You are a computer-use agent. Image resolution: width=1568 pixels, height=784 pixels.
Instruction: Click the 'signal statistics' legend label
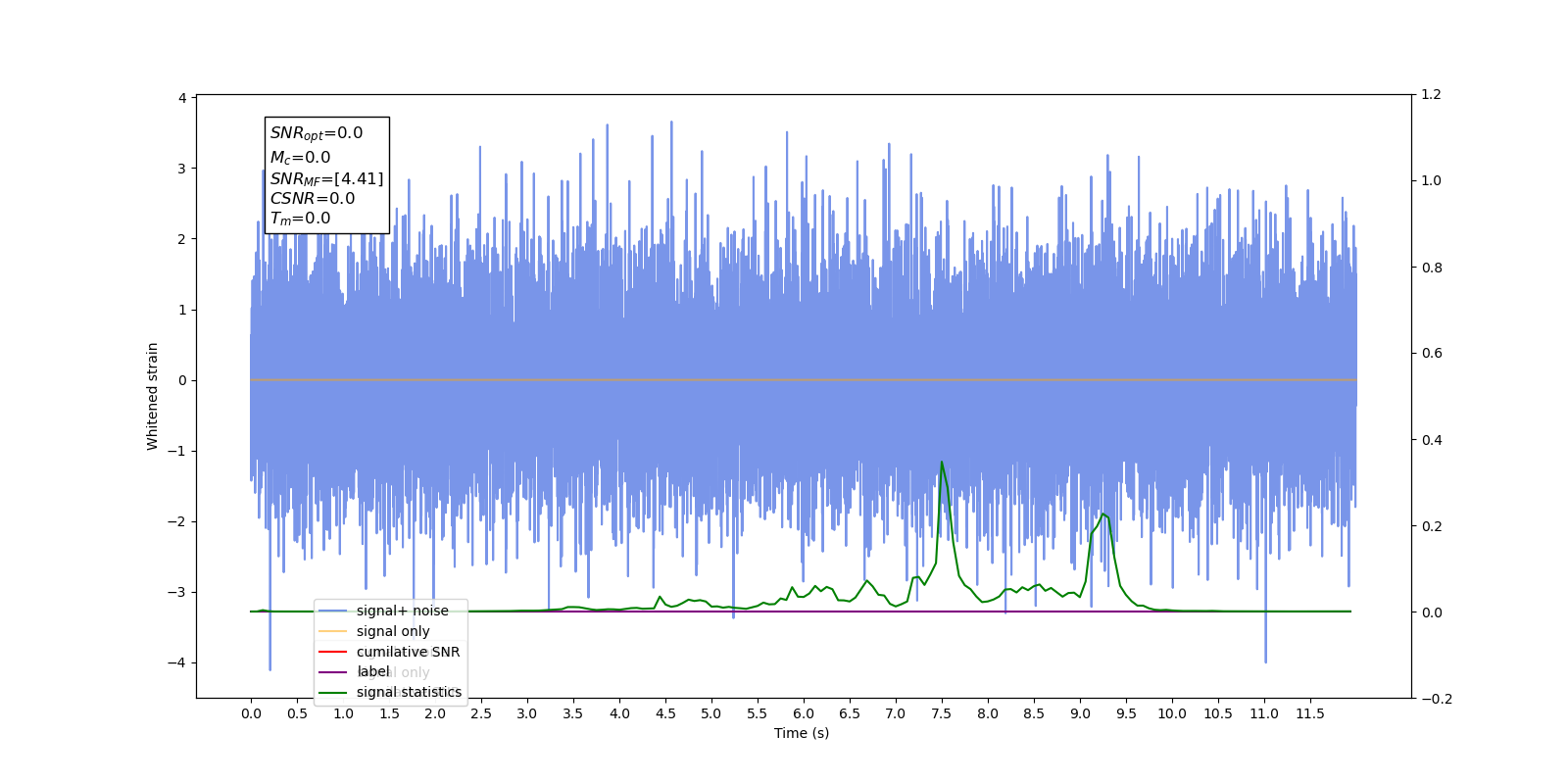409,692
